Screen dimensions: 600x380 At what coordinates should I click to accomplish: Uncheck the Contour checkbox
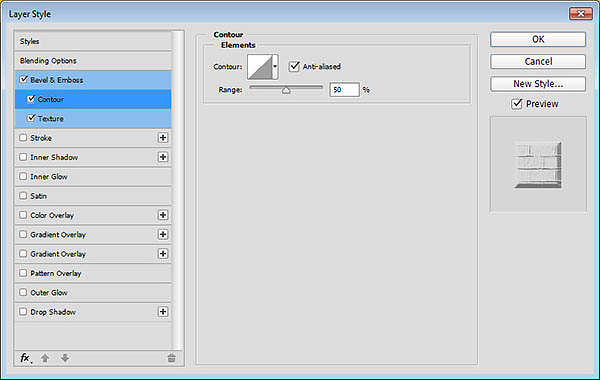pyautogui.click(x=31, y=99)
